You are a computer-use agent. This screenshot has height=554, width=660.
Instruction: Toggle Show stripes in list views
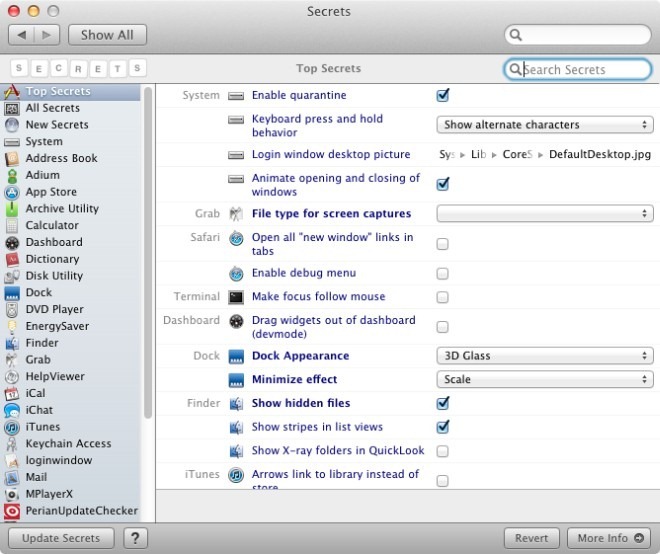(x=442, y=427)
